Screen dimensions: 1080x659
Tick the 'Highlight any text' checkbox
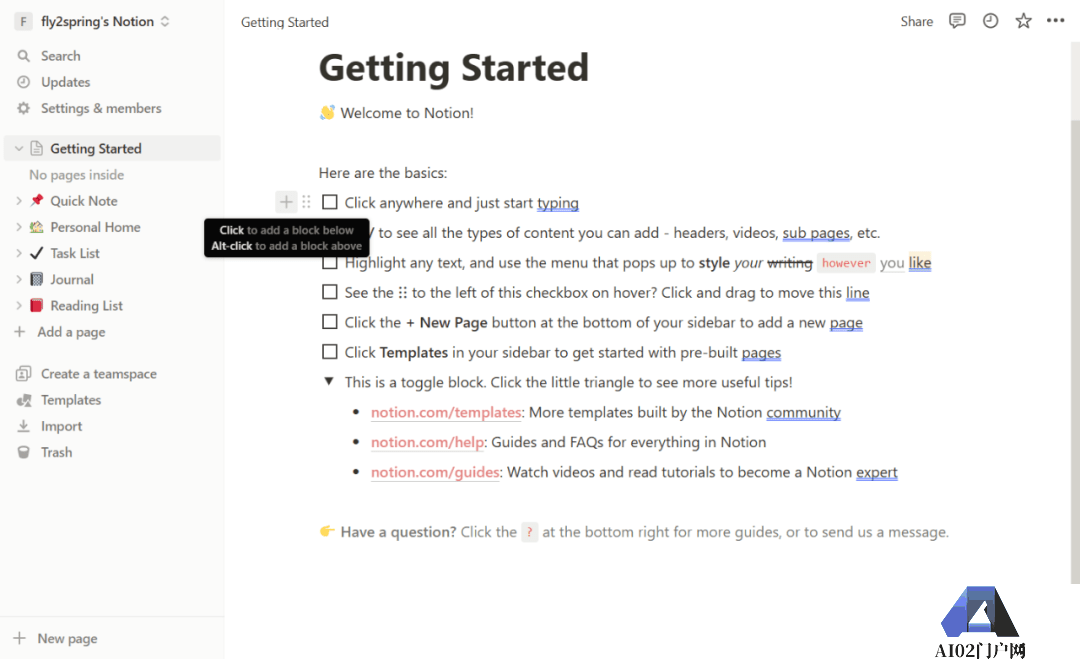330,263
